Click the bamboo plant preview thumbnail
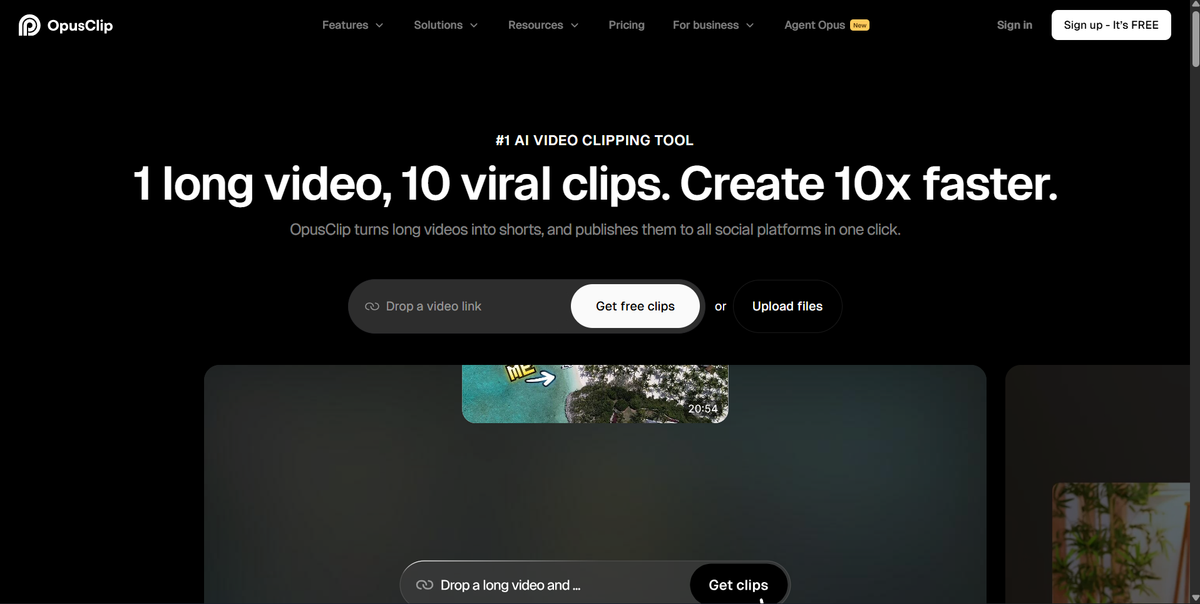The width and height of the screenshot is (1200, 604). point(1119,543)
